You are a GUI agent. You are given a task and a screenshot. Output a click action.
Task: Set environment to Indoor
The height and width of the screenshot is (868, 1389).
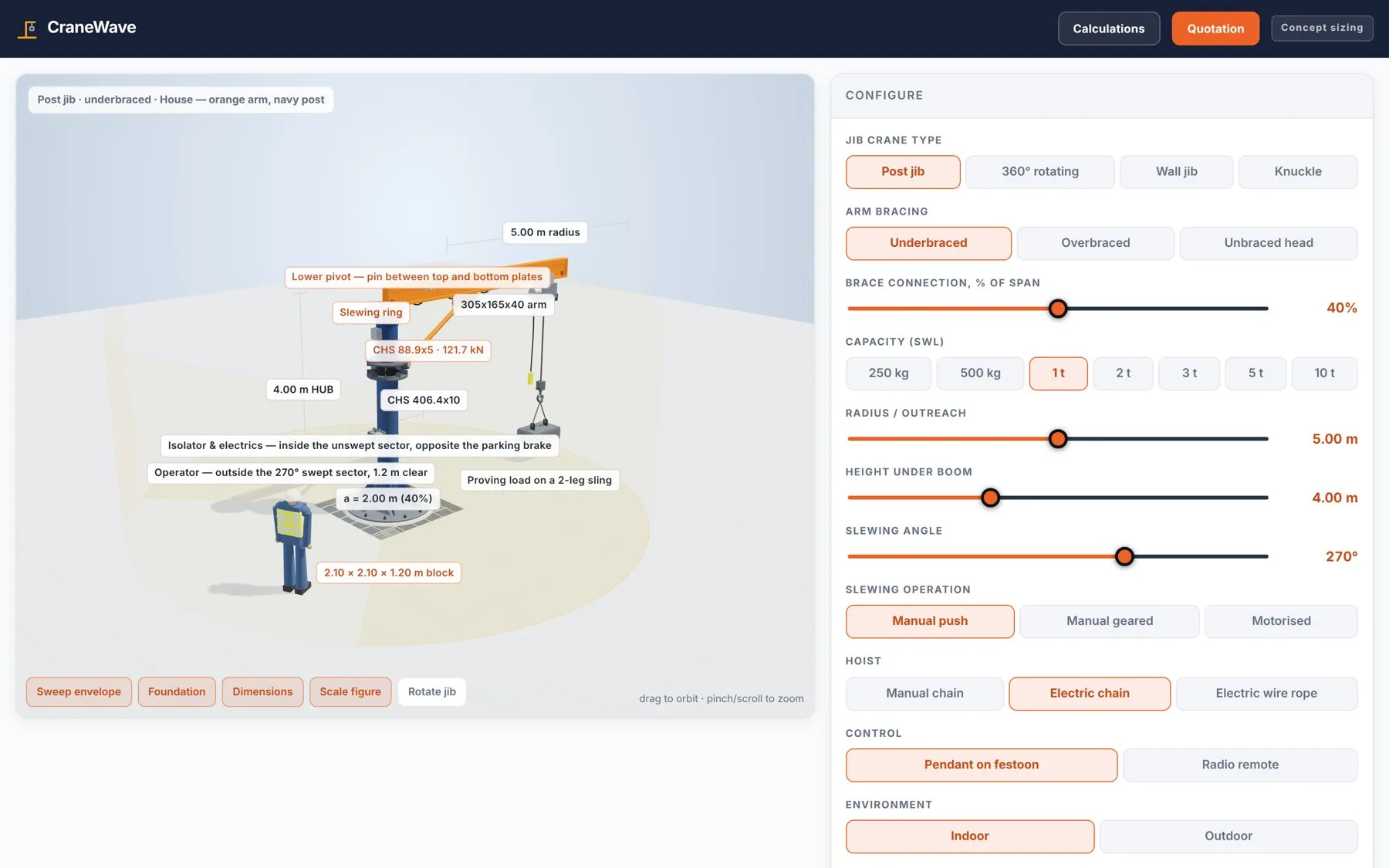pyautogui.click(x=970, y=836)
